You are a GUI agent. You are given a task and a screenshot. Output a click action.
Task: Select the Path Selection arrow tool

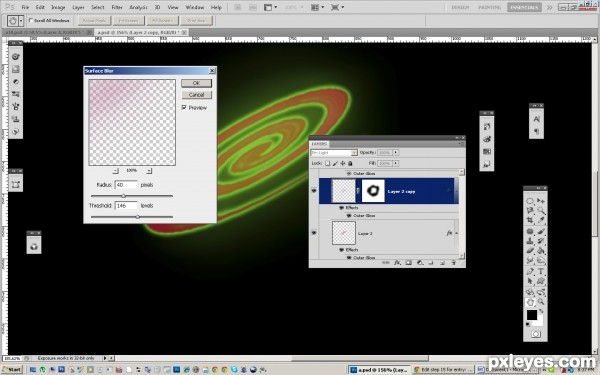pos(530,281)
